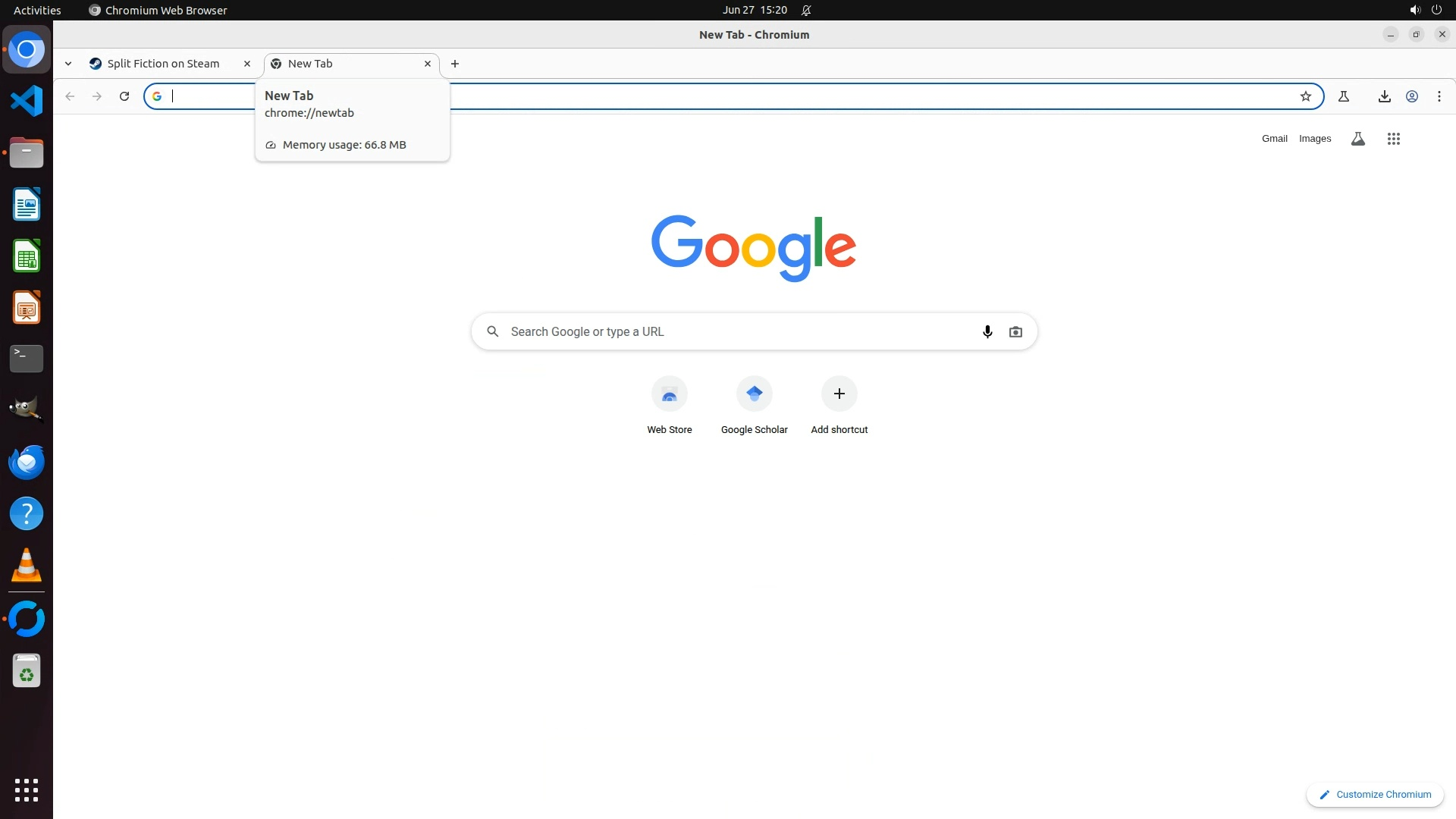Viewport: 1456px width, 819px height.
Task: Reload the current page
Action: [124, 96]
